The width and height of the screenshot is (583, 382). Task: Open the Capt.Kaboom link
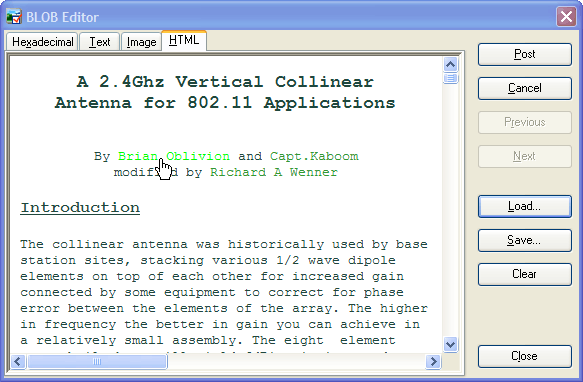click(x=314, y=156)
